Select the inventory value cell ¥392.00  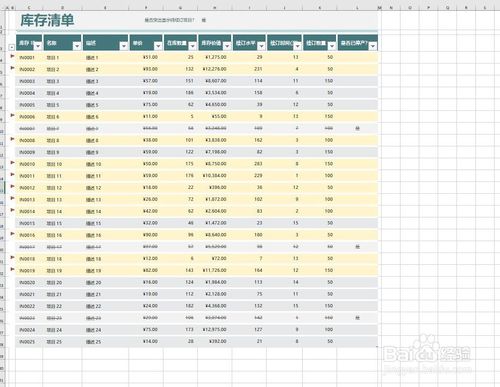coord(215,341)
